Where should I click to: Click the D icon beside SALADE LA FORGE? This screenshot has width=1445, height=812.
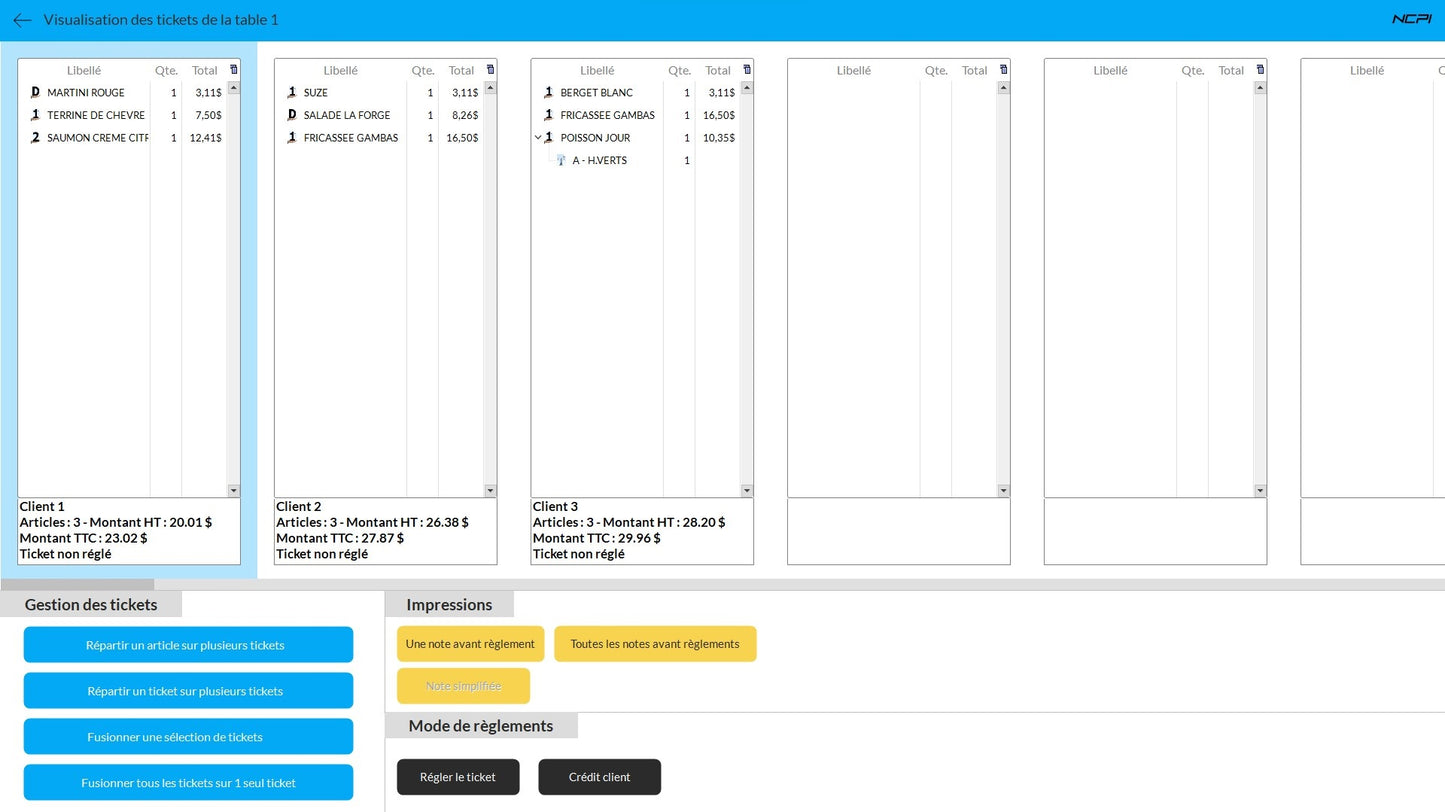pos(292,115)
